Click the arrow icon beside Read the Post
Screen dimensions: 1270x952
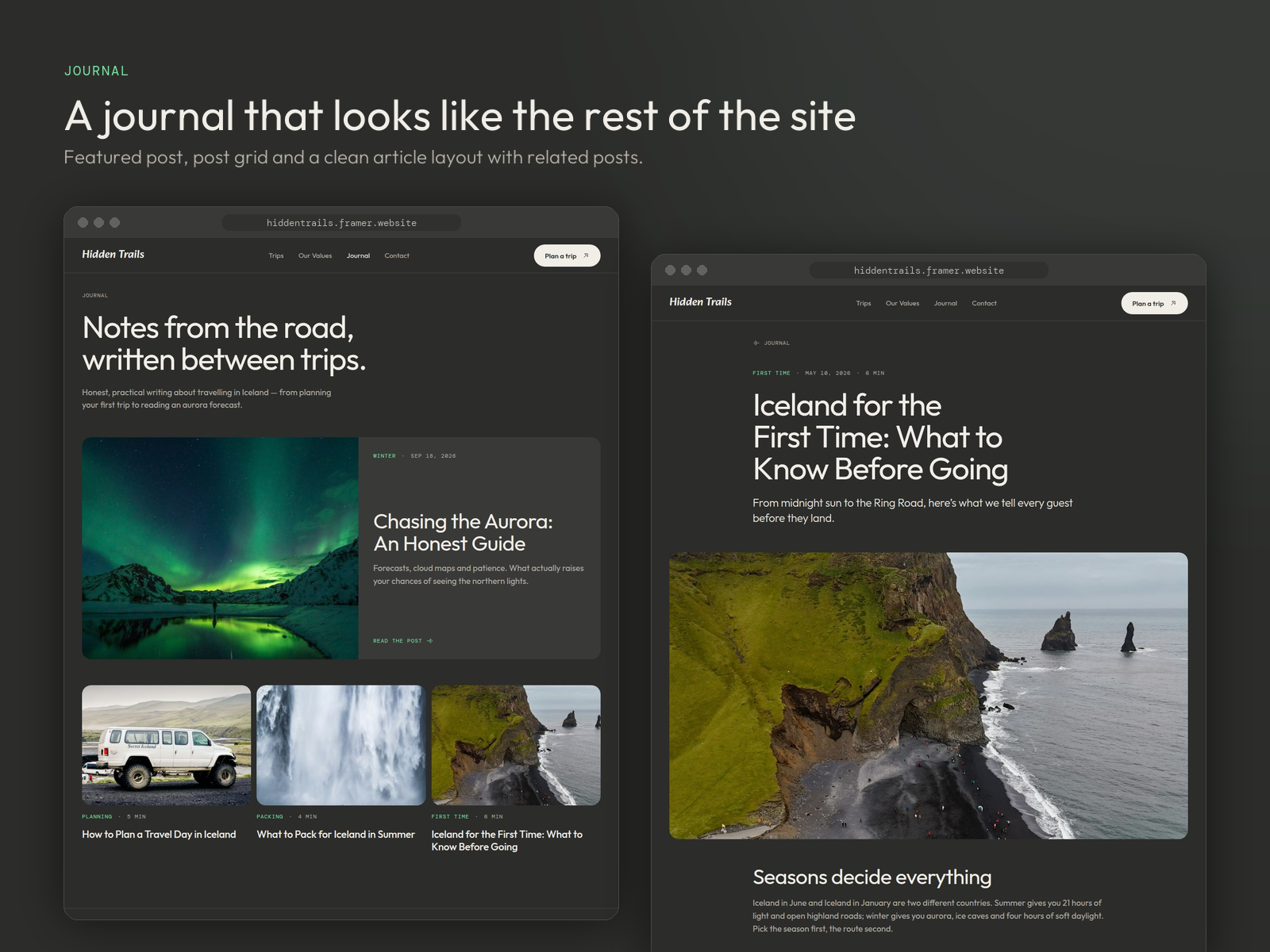coord(429,641)
